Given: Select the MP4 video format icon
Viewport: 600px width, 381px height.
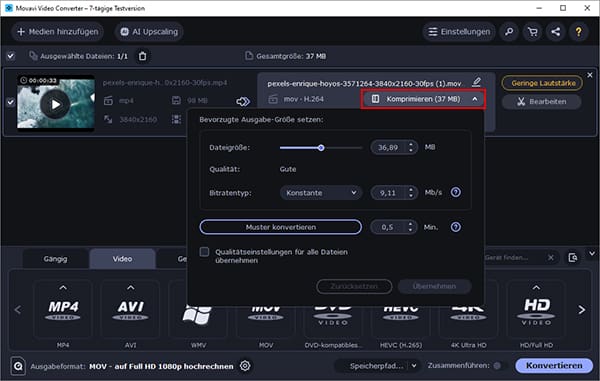Looking at the screenshot, I should pyautogui.click(x=63, y=308).
